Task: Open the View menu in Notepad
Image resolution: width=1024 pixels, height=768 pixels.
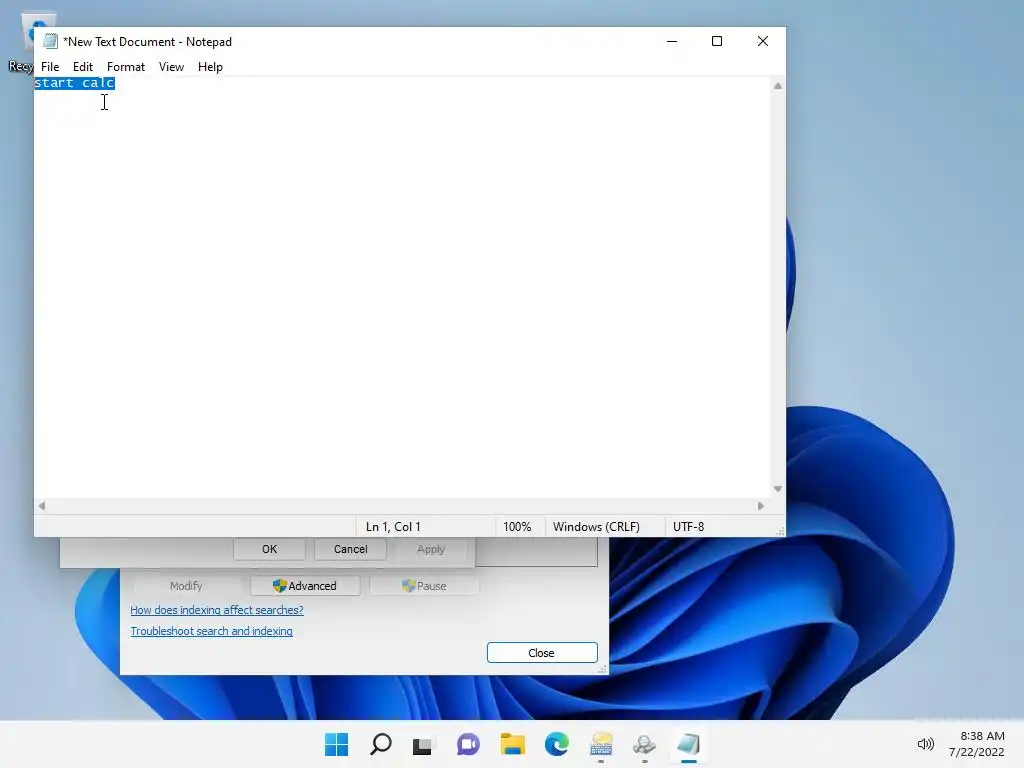Action: (171, 67)
